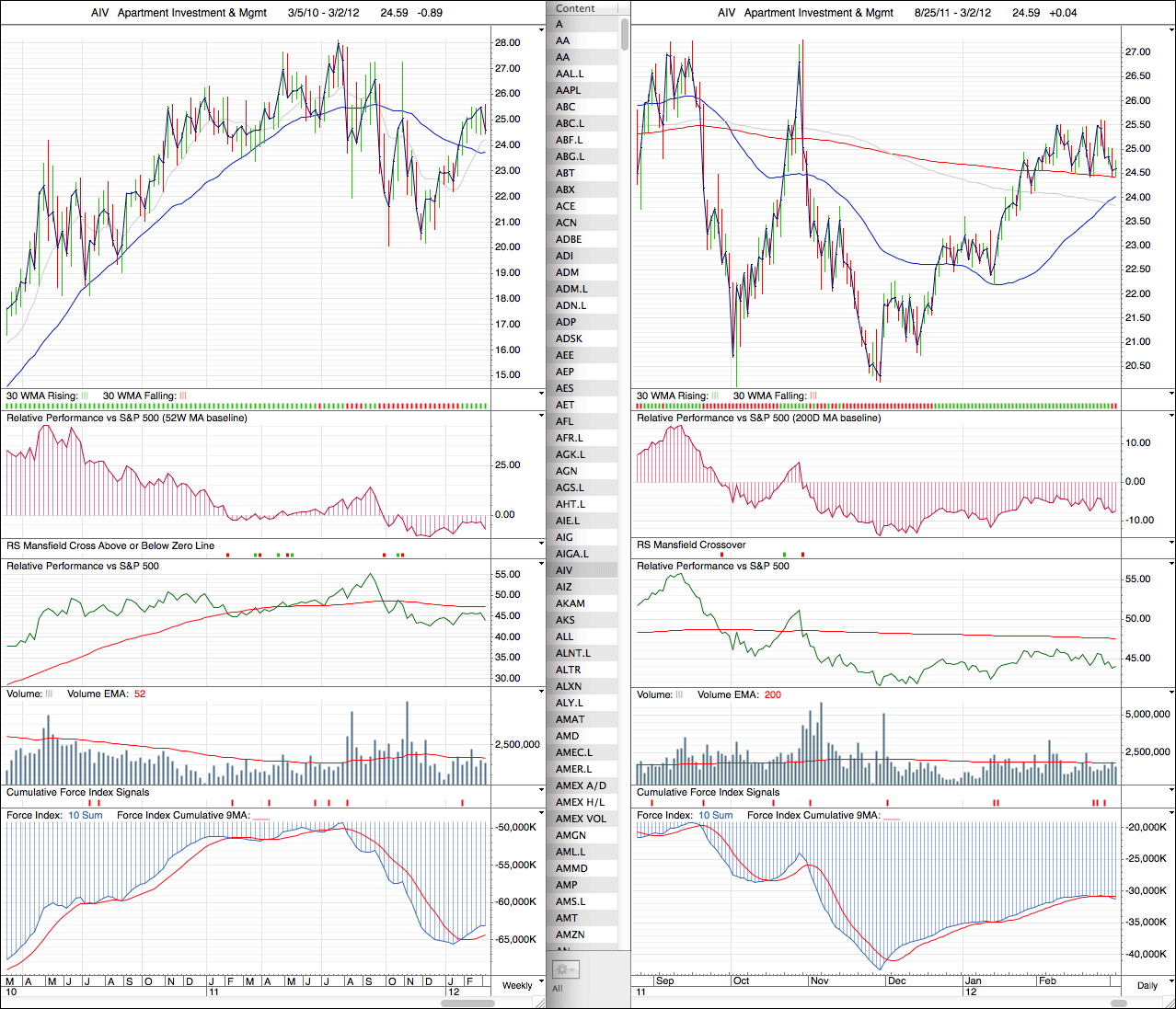Pick AIG in the symbol list
Image resolution: width=1176 pixels, height=1009 pixels.
point(564,537)
